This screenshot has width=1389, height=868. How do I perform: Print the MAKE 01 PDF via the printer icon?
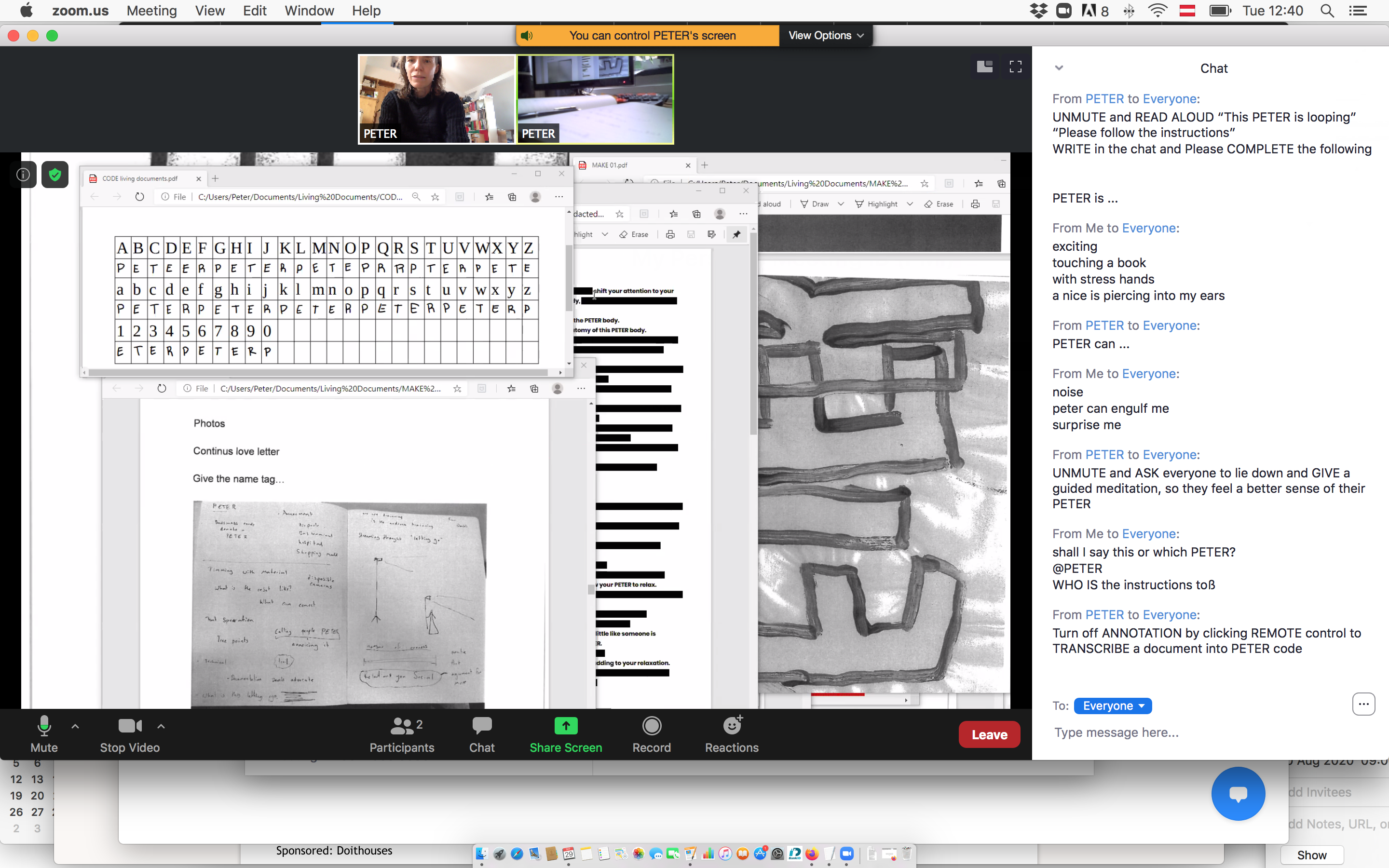click(x=976, y=205)
